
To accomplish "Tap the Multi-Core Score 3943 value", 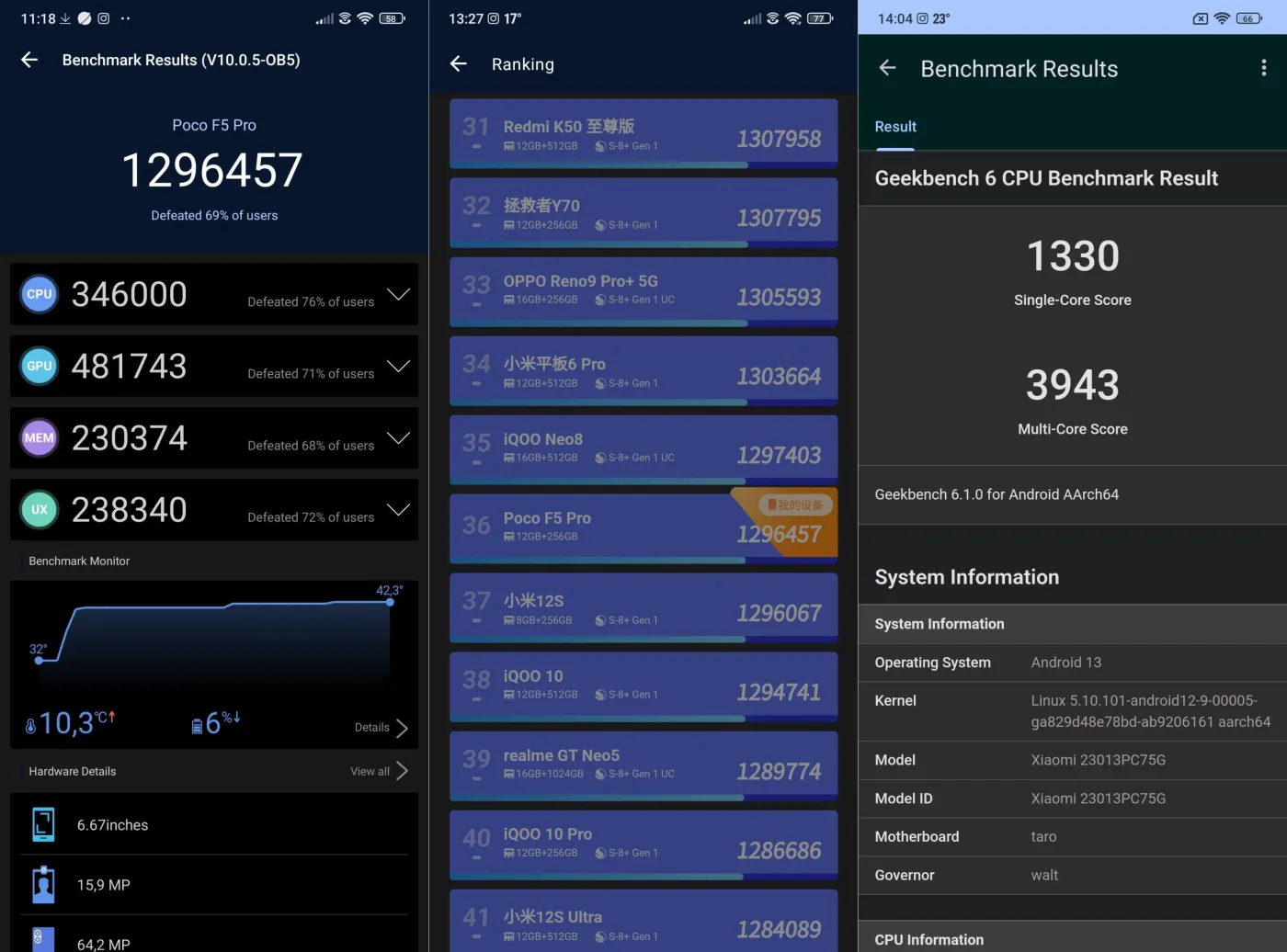I will (1073, 384).
